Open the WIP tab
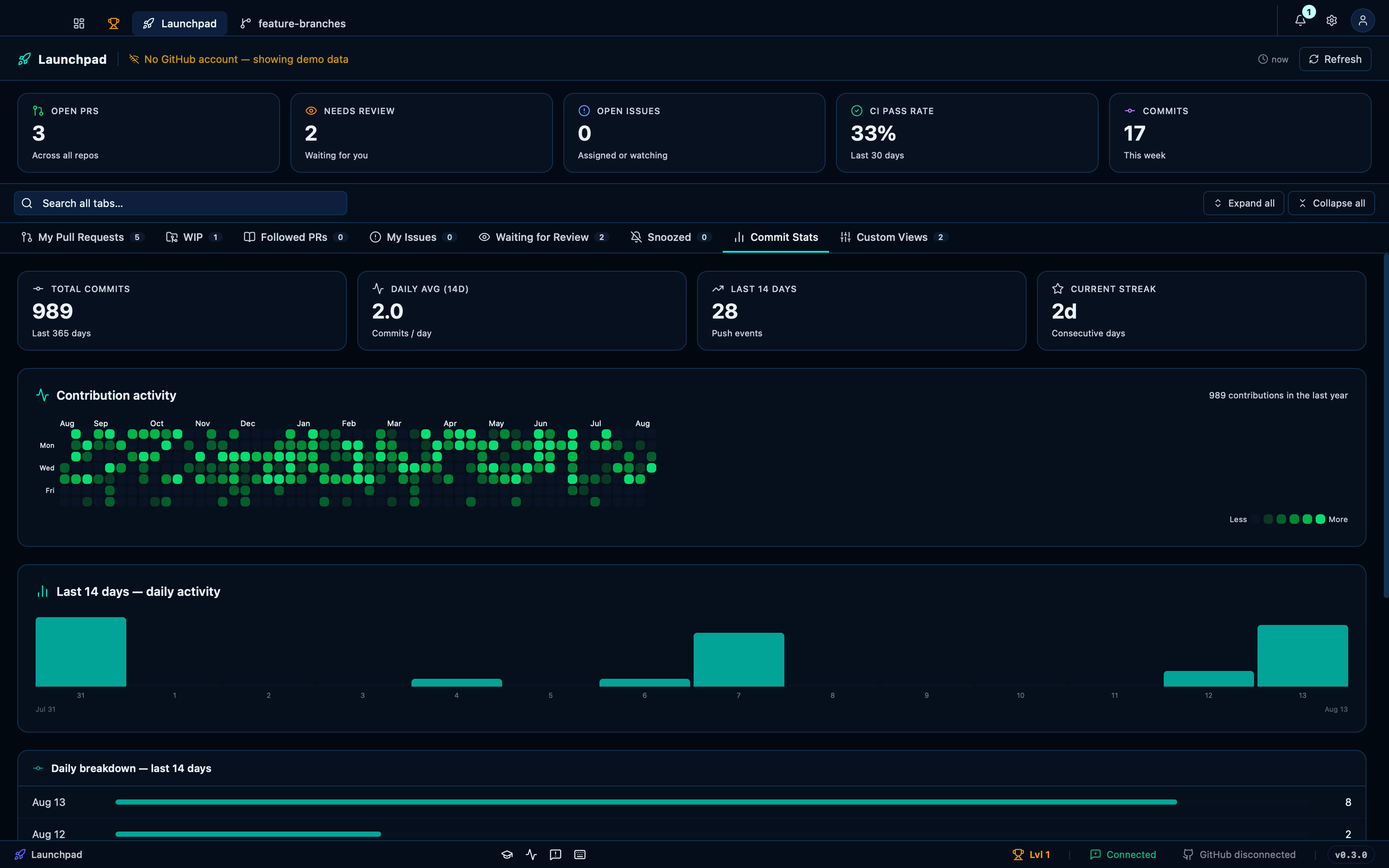Screen dimensions: 1389x868 (194, 237)
